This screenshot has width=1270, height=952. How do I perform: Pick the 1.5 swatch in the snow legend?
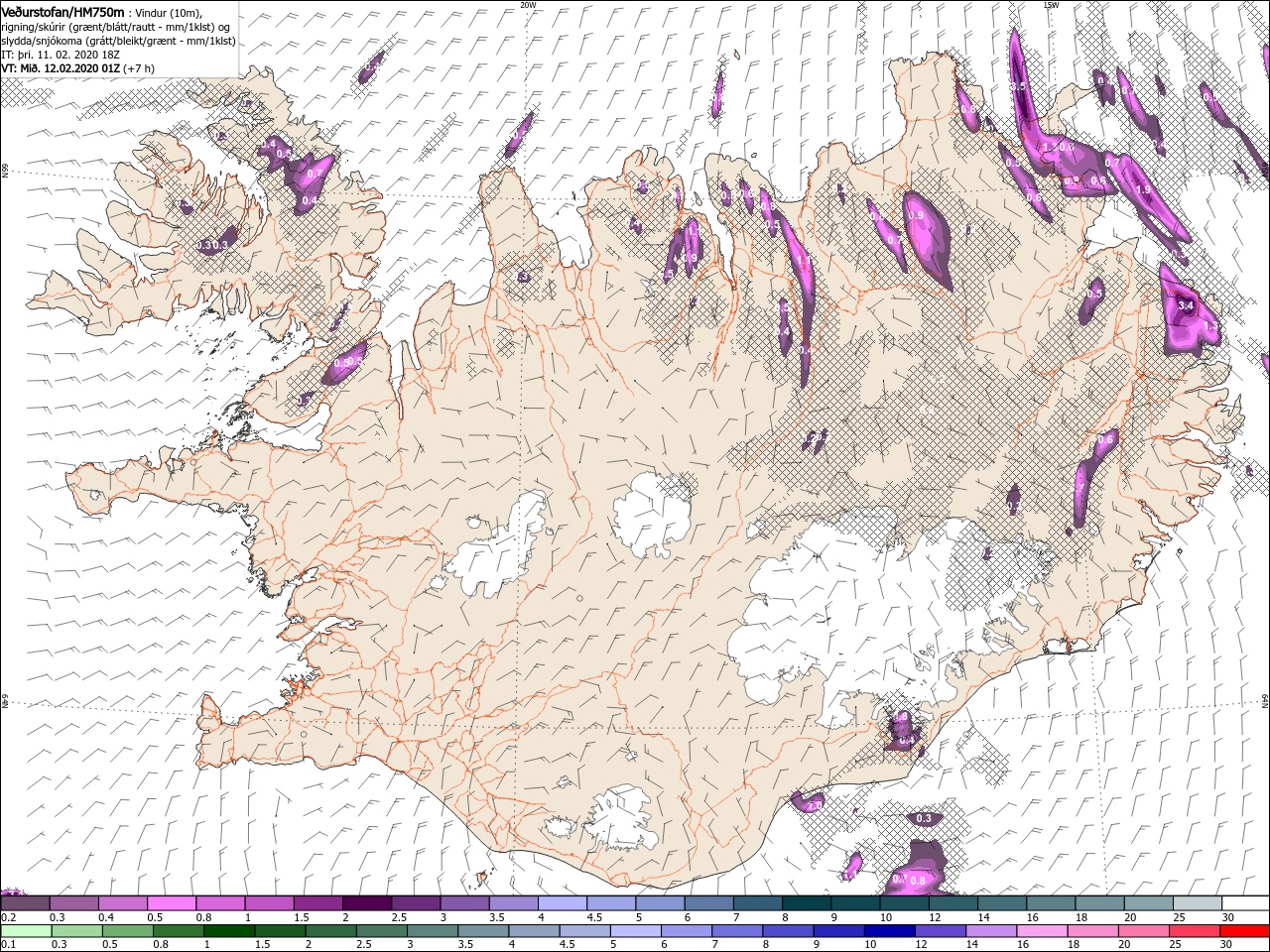point(317,902)
